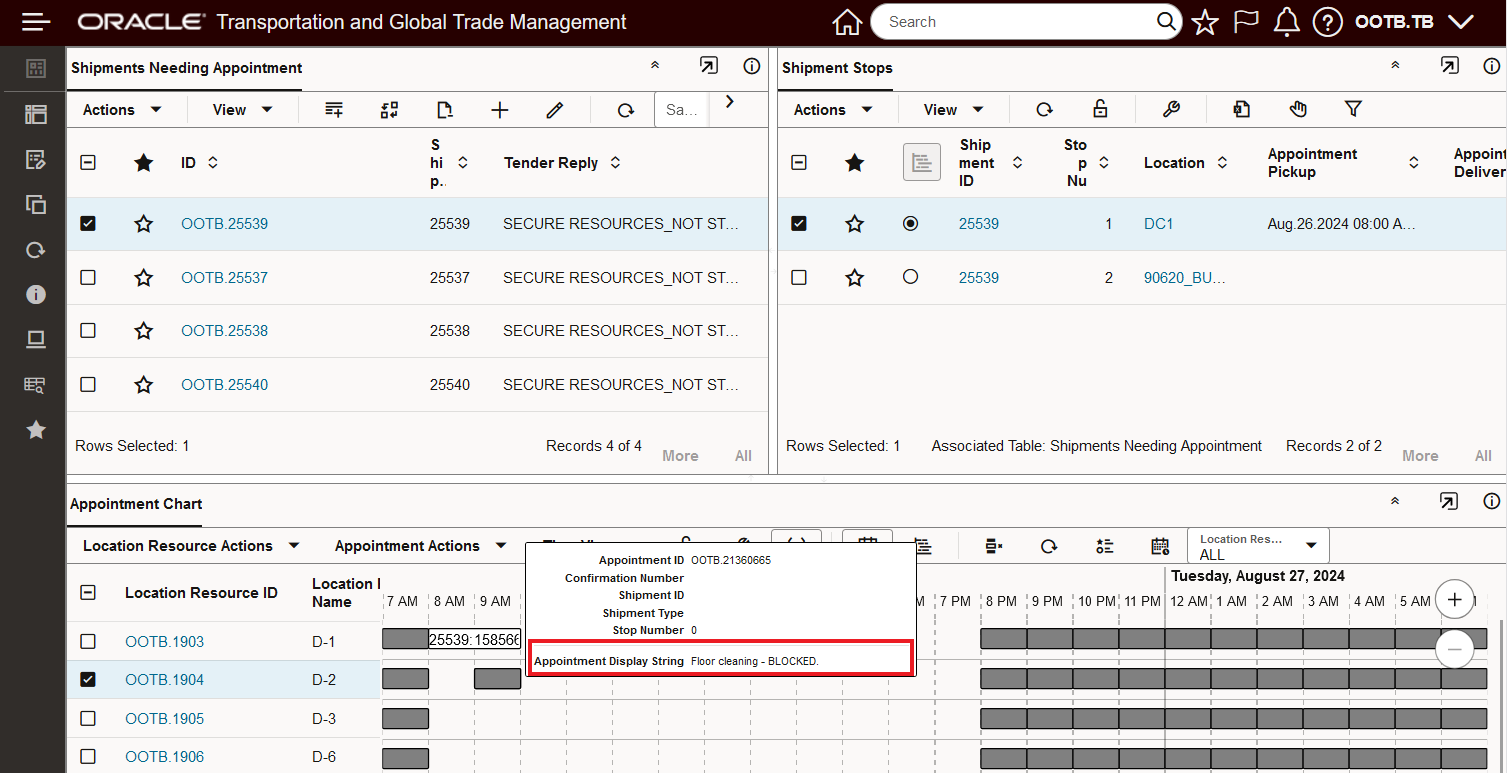Check the stop 2 row checkbox in Shipment Stops
1507x773 pixels.
click(799, 277)
